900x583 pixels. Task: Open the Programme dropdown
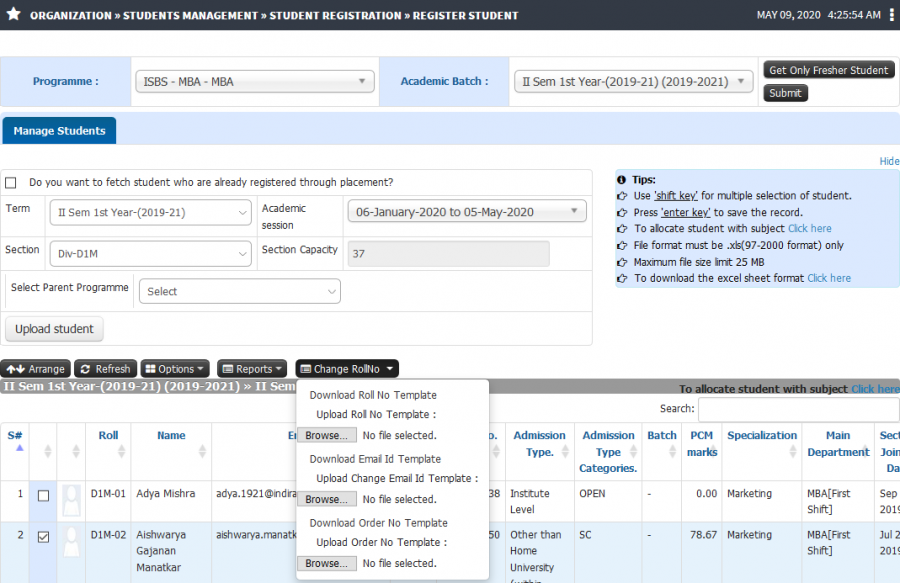[255, 81]
